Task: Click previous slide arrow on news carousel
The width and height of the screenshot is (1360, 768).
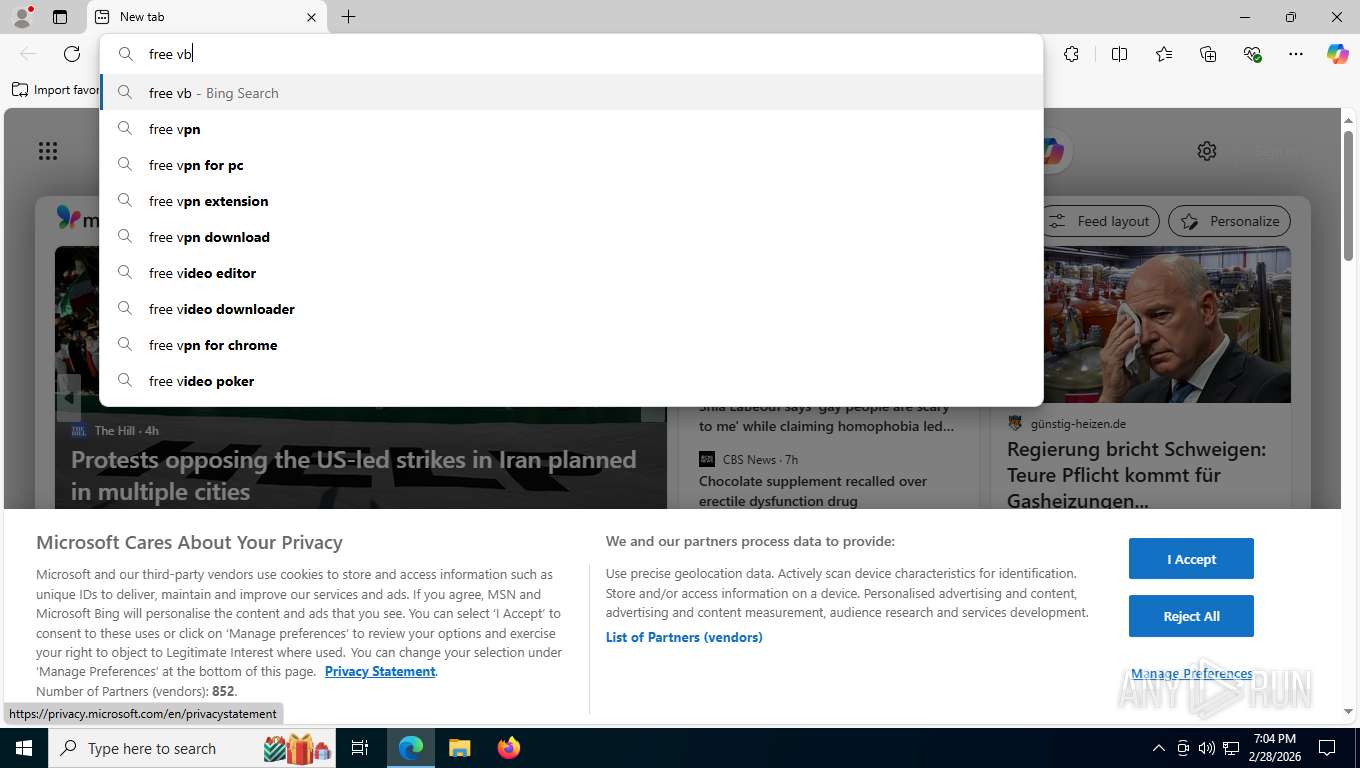Action: (68, 398)
